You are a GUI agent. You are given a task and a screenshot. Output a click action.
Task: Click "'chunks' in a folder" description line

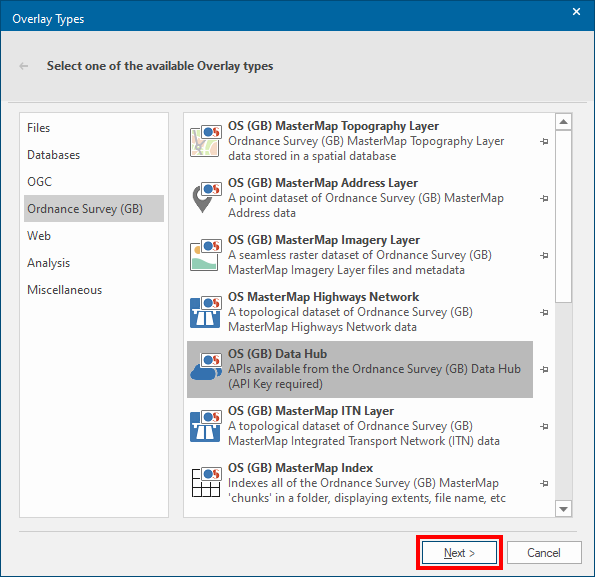[367, 498]
